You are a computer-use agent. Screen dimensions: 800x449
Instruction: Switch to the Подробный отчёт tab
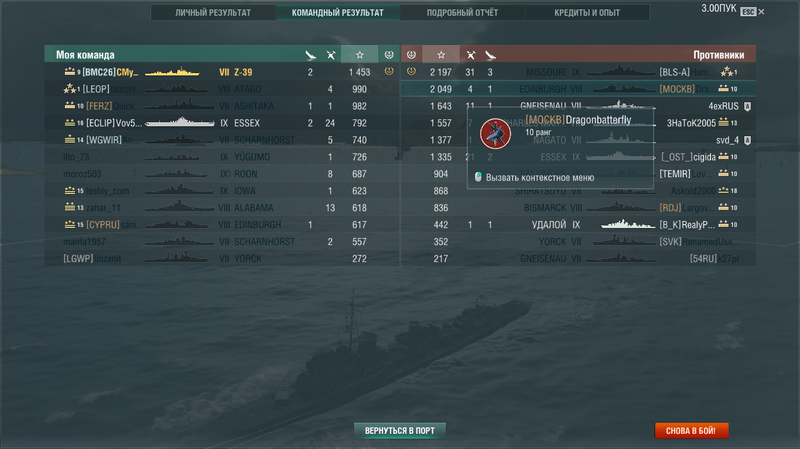(x=462, y=13)
